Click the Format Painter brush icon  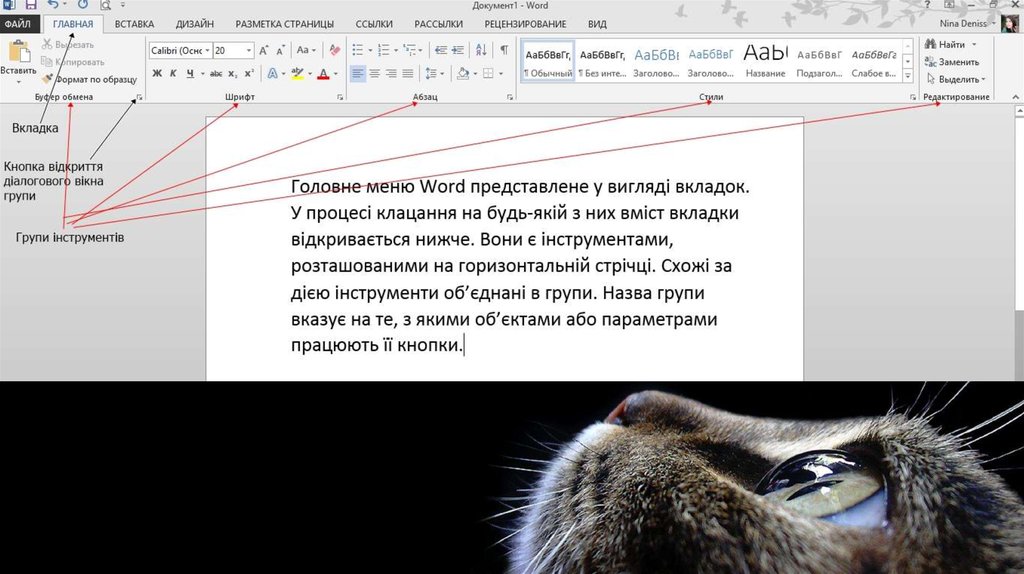pyautogui.click(x=48, y=78)
